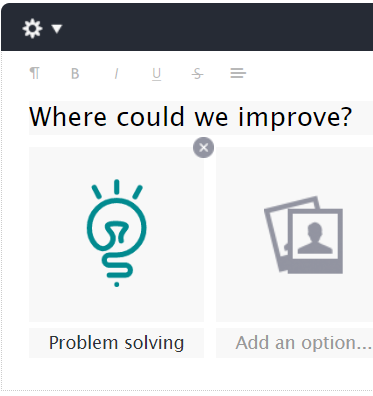The image size is (373, 396).
Task: Open the gear settings menu
Action: [32, 29]
